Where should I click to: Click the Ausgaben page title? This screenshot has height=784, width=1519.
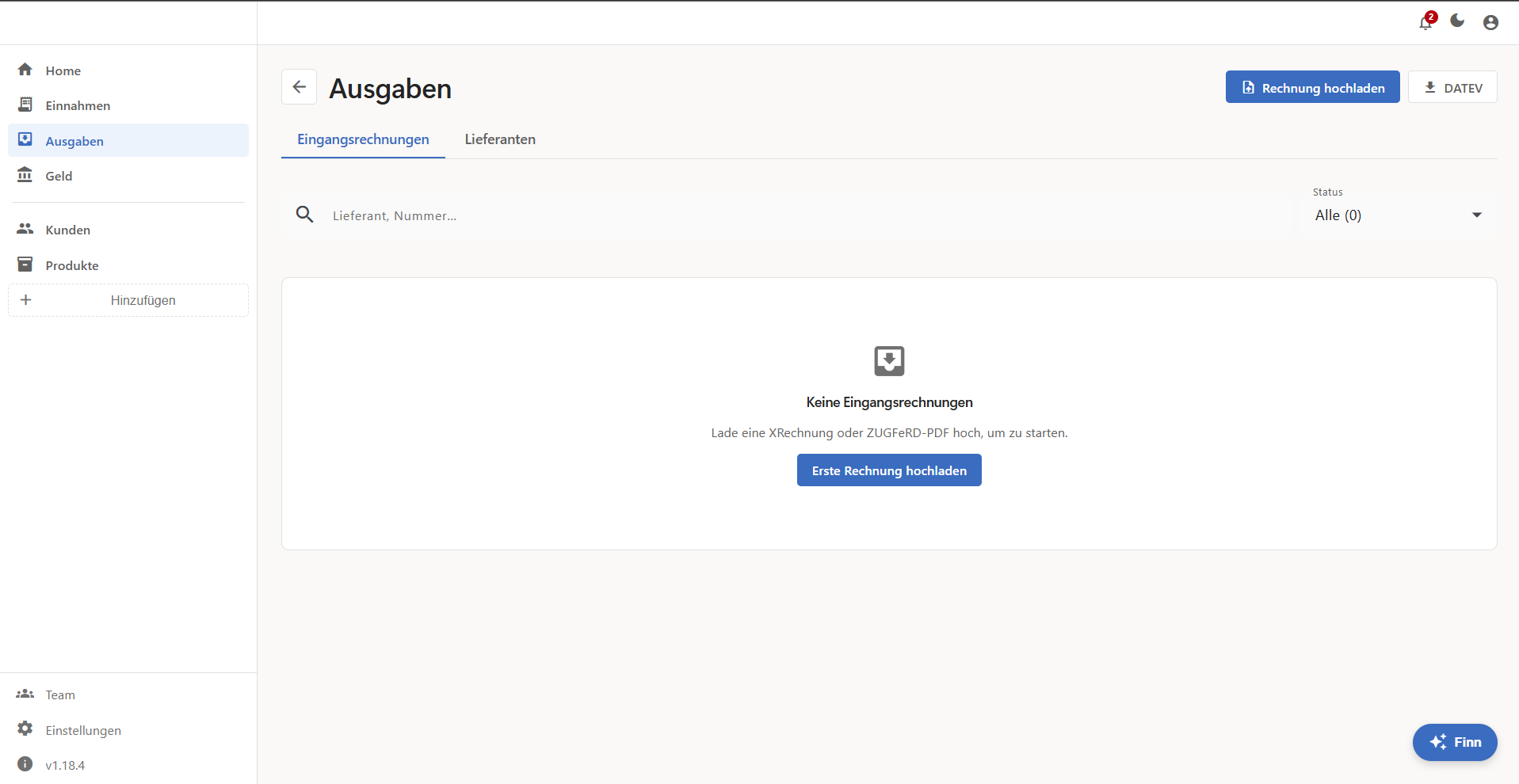[x=390, y=89]
